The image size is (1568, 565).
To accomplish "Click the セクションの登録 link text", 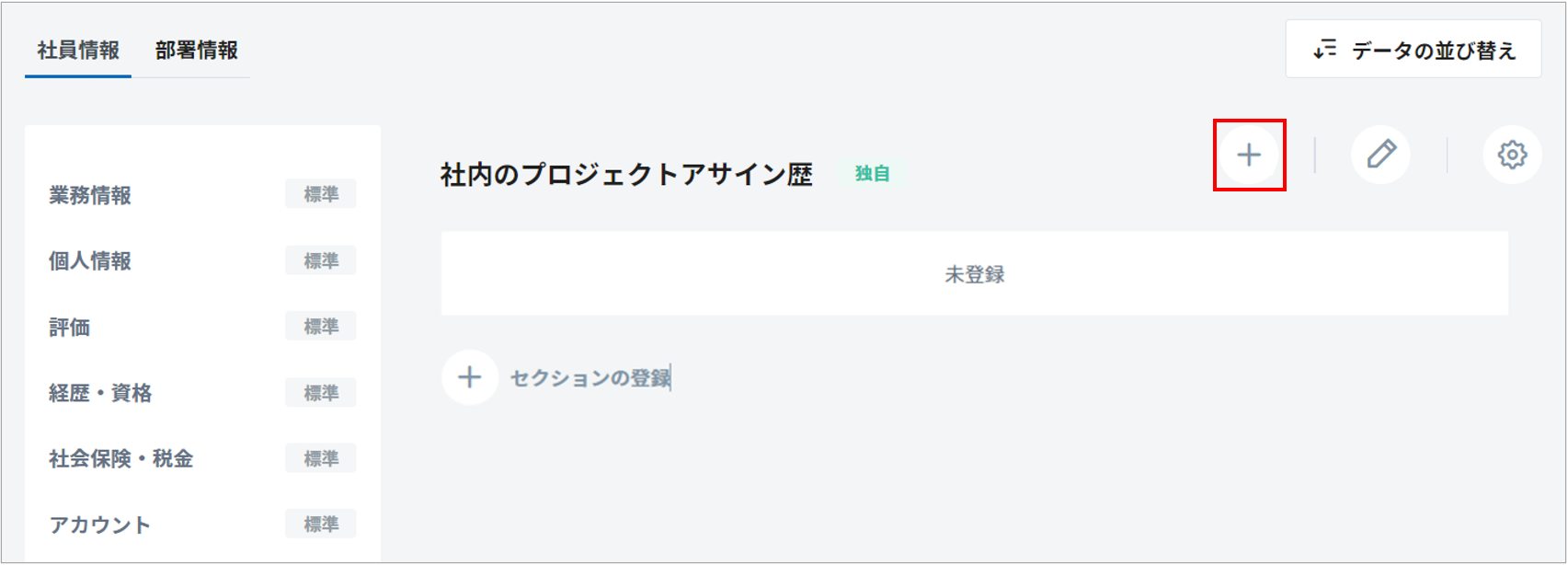I will [590, 378].
